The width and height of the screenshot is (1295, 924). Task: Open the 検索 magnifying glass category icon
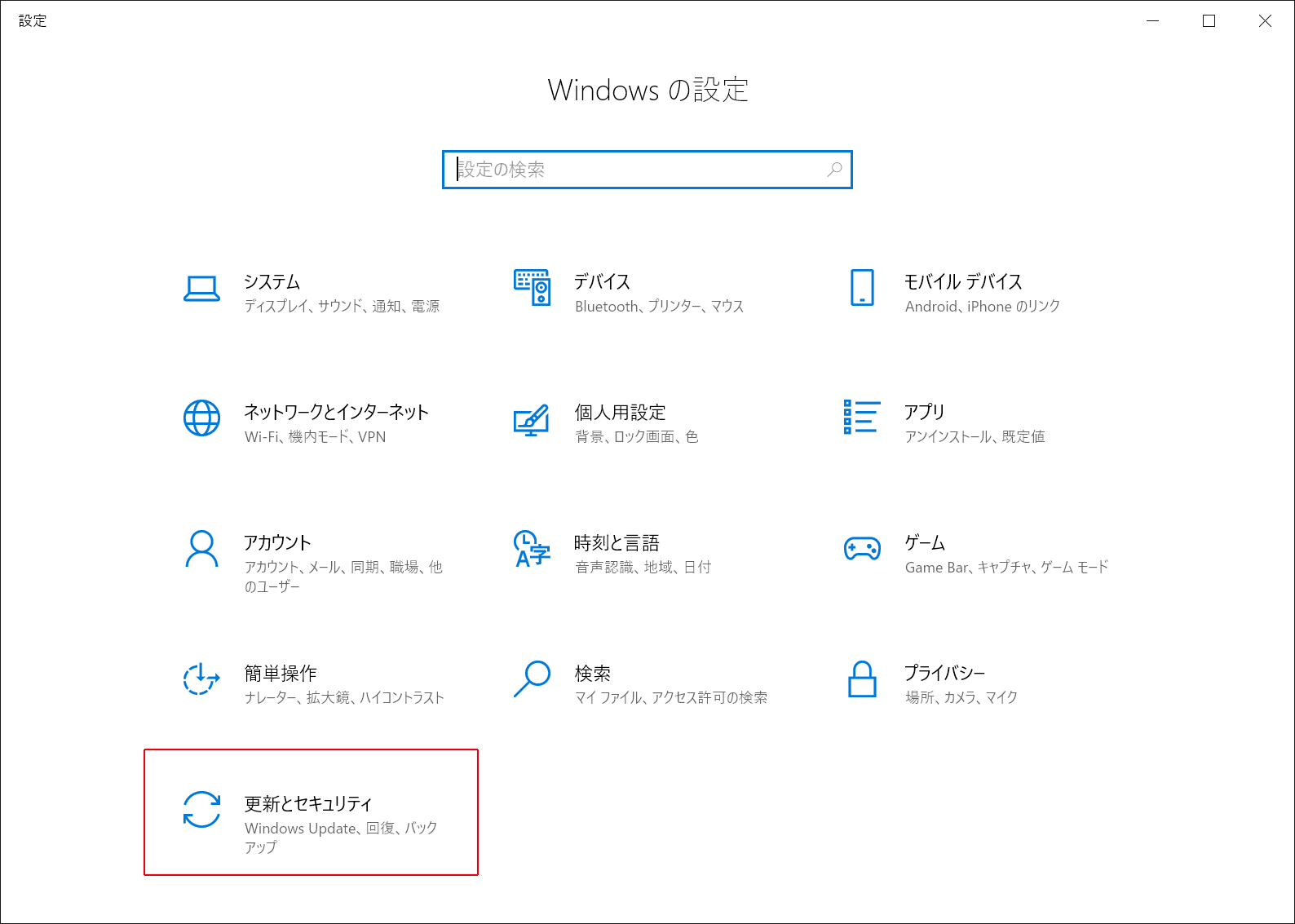(532, 679)
